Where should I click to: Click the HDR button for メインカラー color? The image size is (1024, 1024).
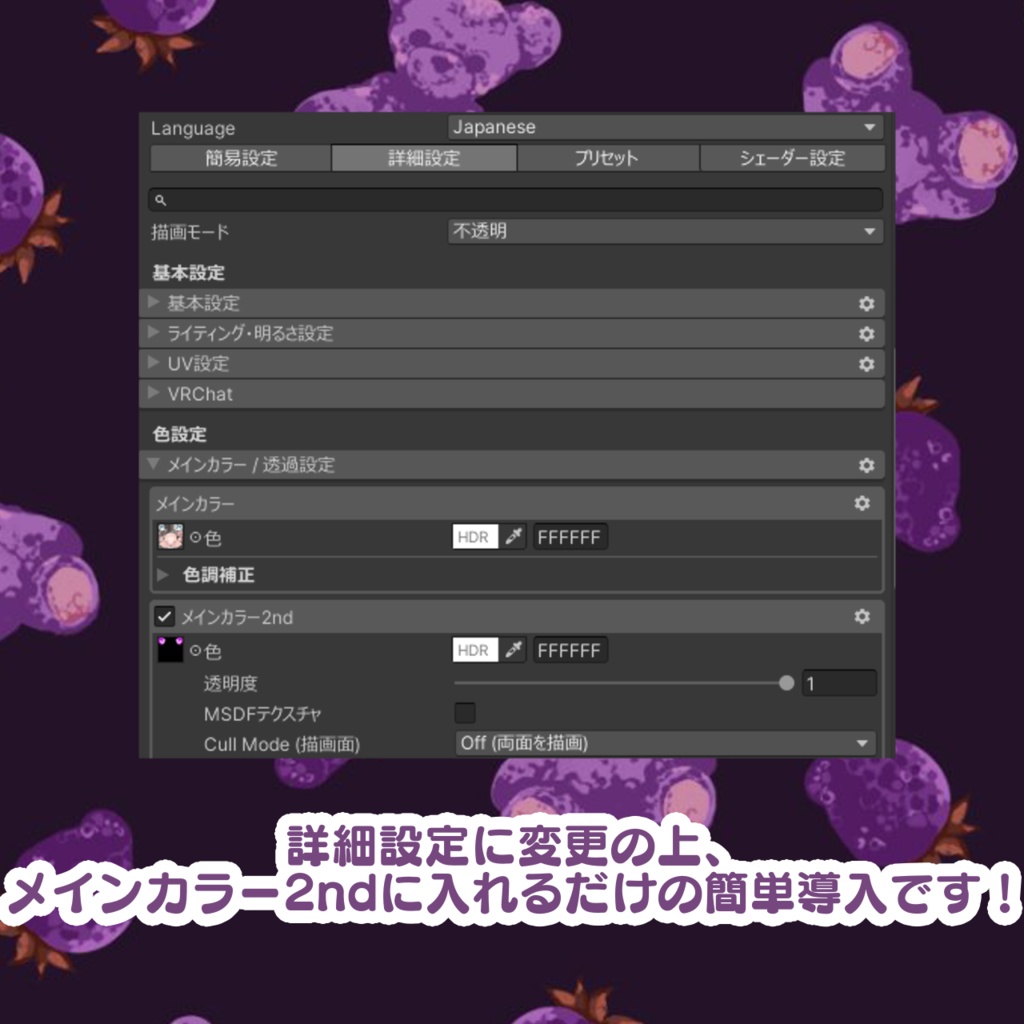(x=472, y=537)
